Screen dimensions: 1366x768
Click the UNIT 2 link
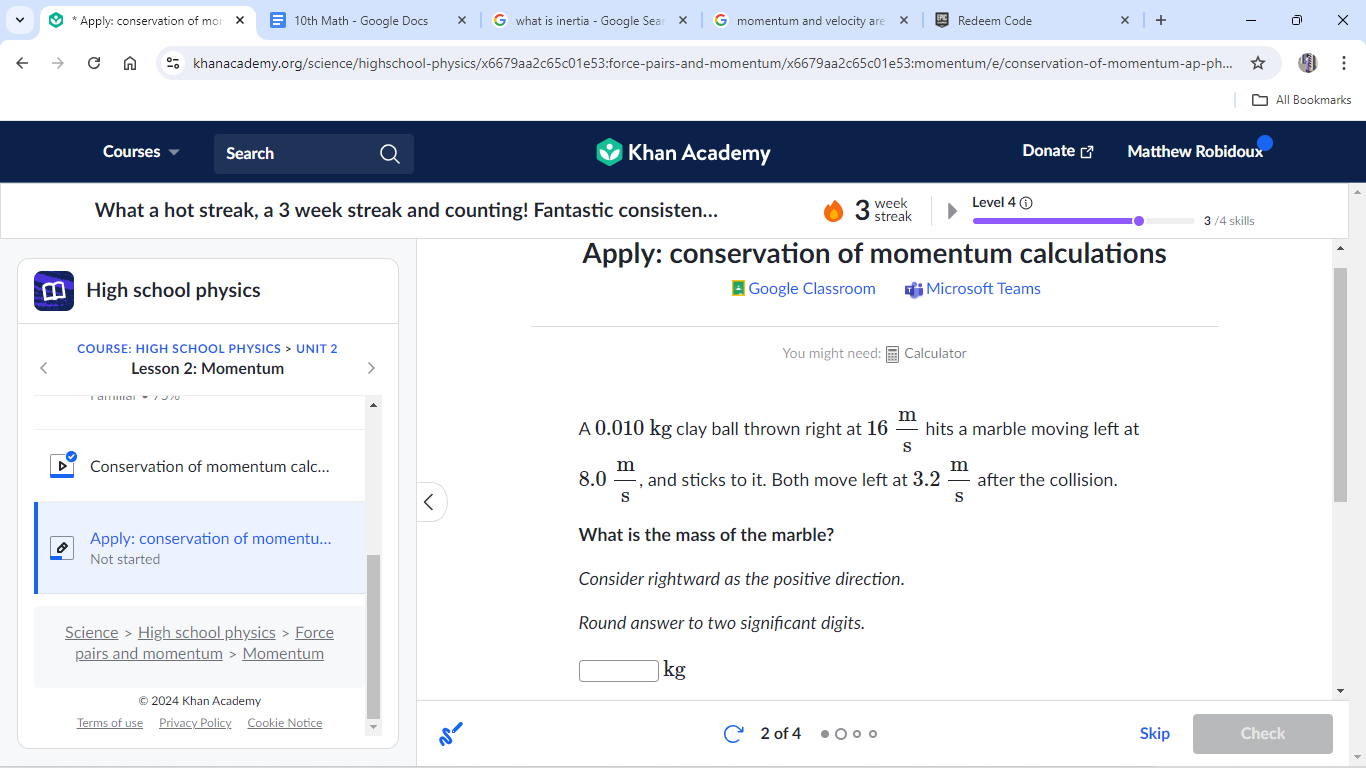(x=317, y=349)
